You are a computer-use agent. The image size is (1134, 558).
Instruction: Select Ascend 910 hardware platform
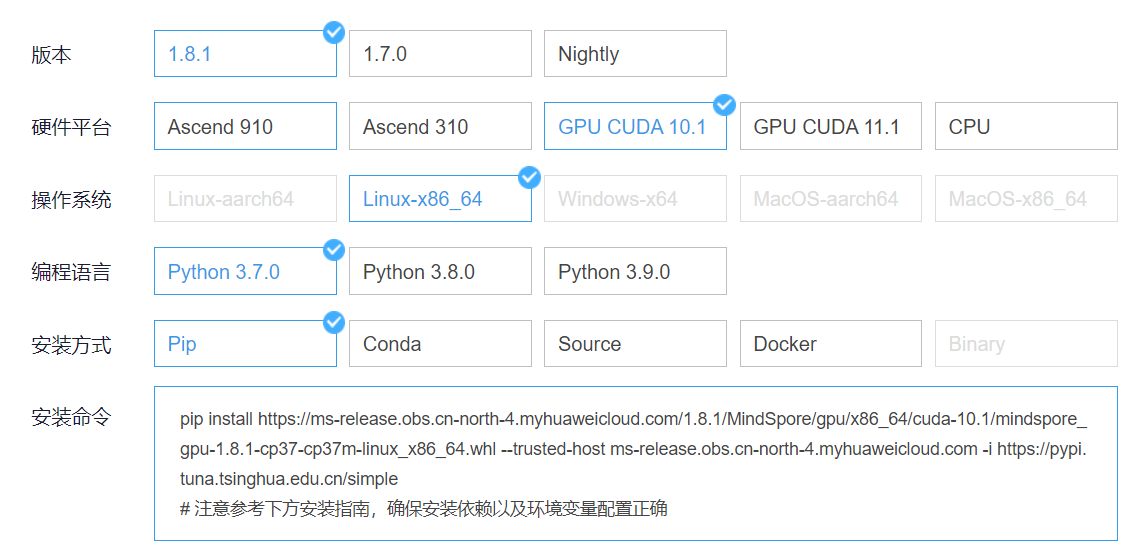(x=245, y=127)
